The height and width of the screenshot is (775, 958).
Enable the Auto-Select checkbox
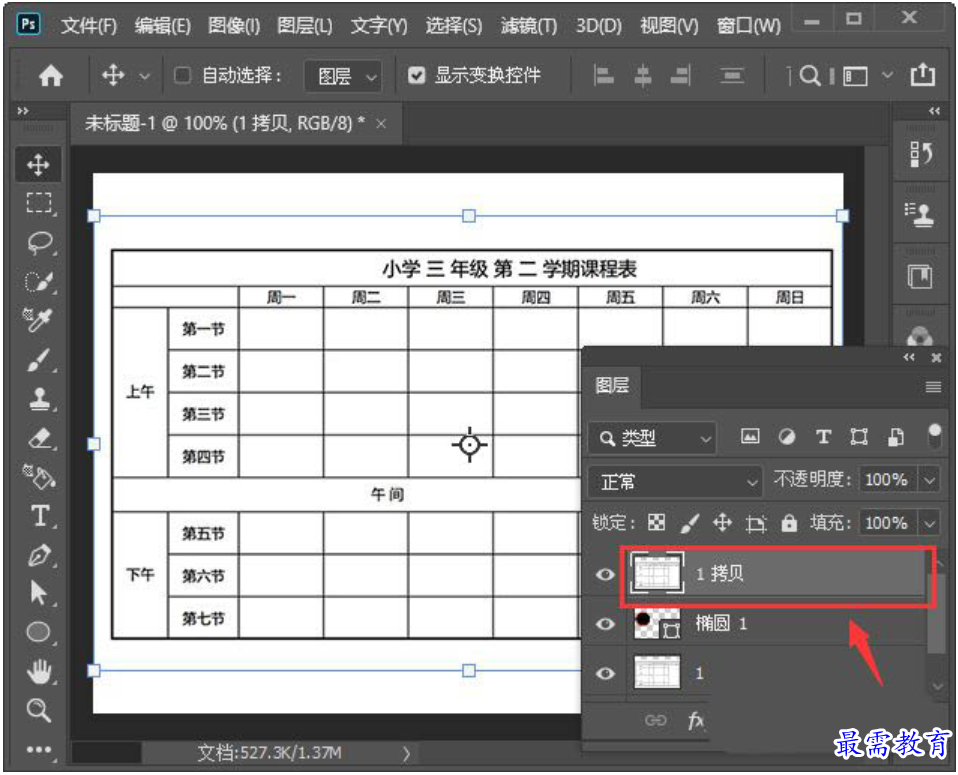pos(182,75)
